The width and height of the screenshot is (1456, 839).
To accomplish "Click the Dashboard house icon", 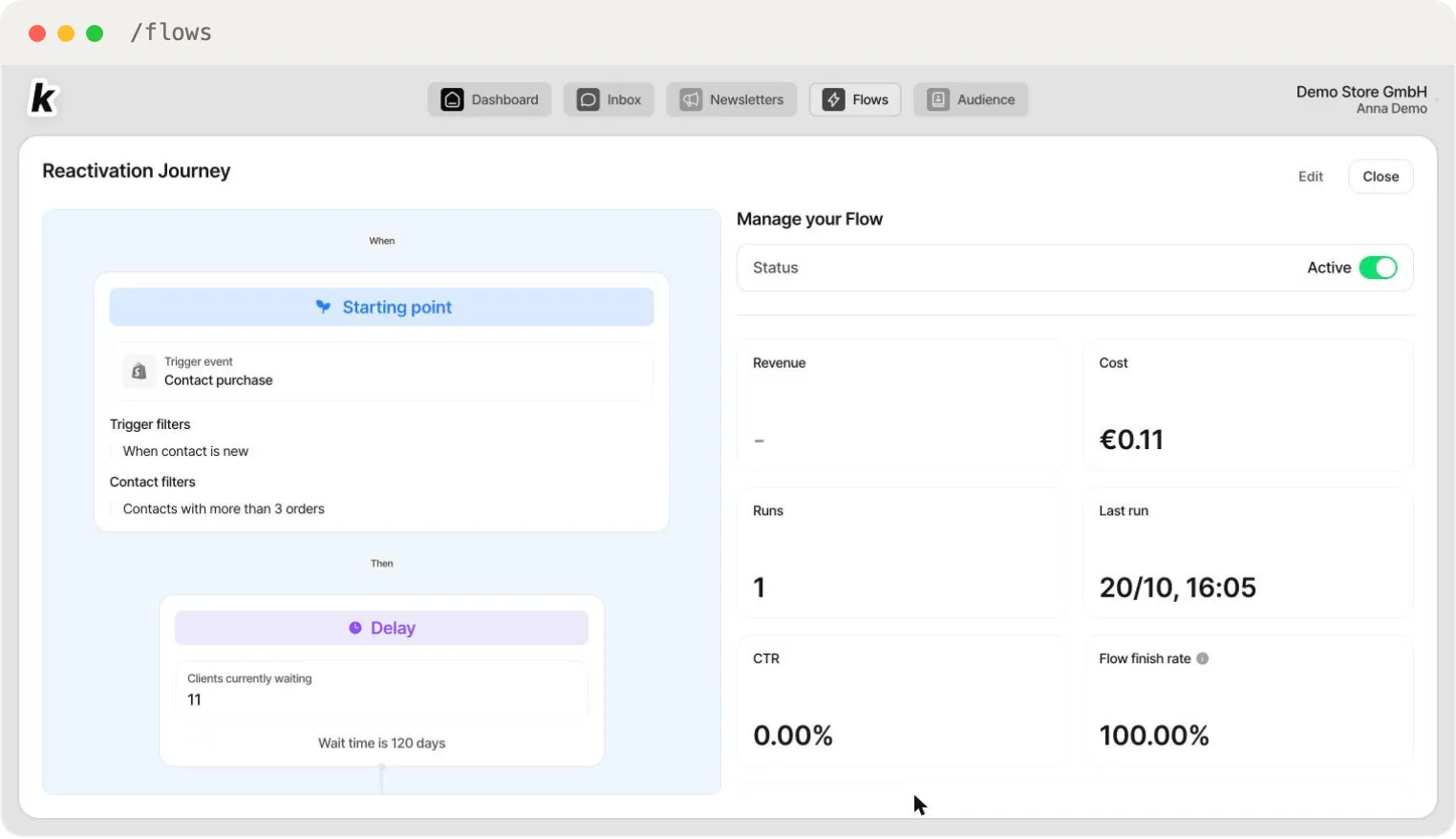I will pos(453,99).
